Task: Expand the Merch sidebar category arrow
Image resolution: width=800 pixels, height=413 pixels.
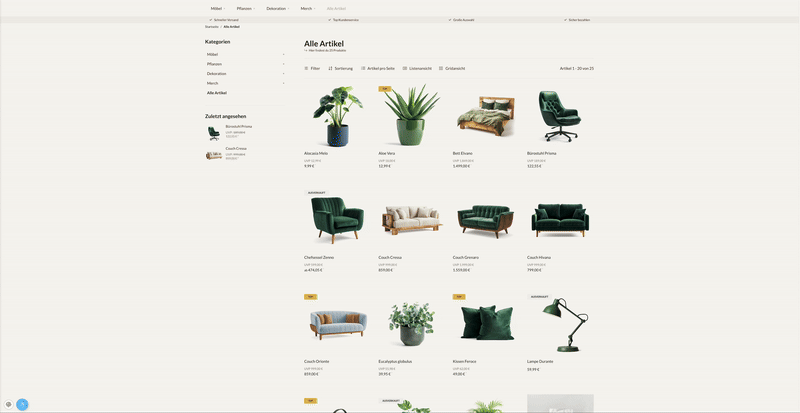Action: click(284, 83)
